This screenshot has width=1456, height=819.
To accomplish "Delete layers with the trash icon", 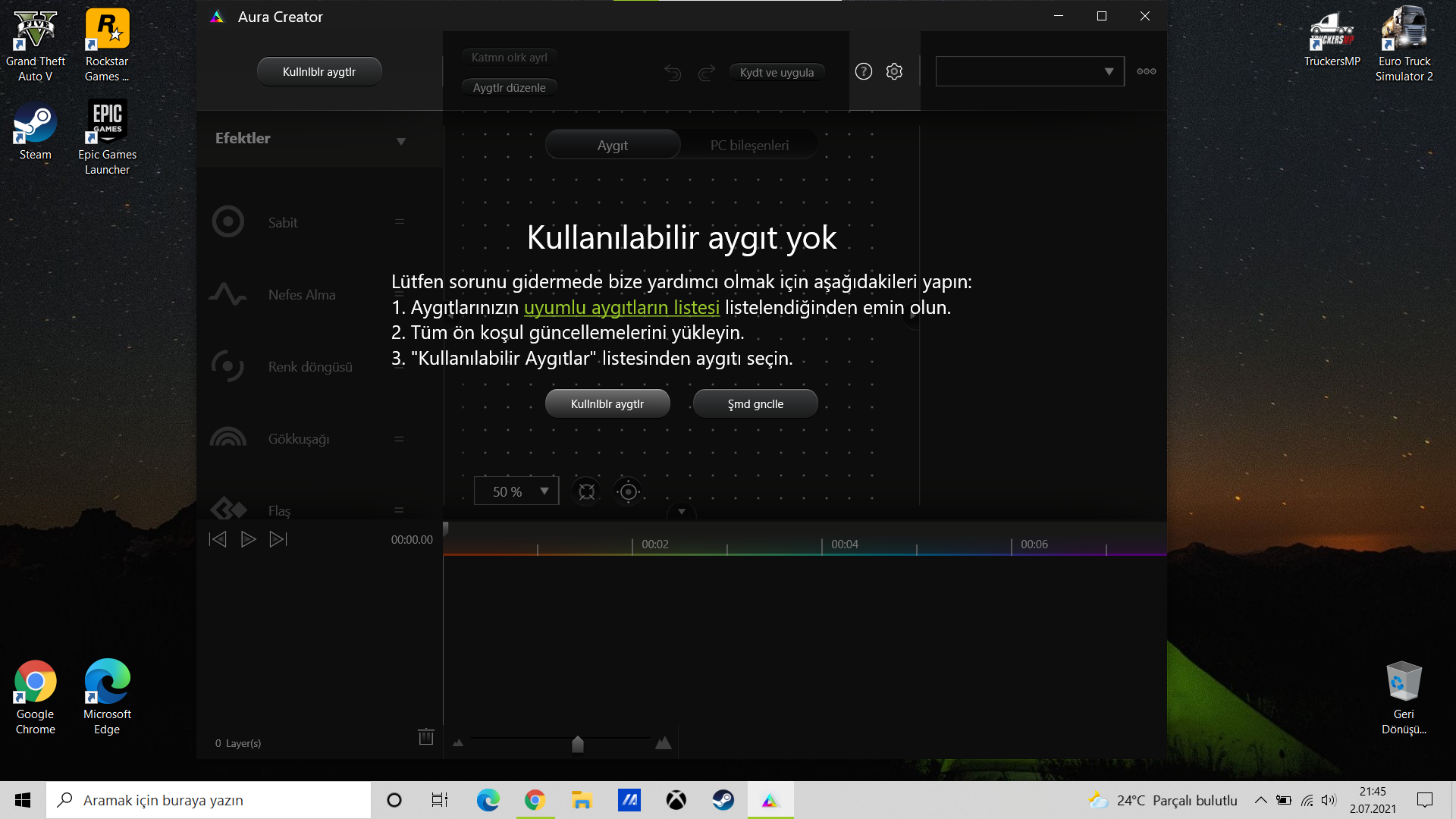I will click(x=425, y=736).
